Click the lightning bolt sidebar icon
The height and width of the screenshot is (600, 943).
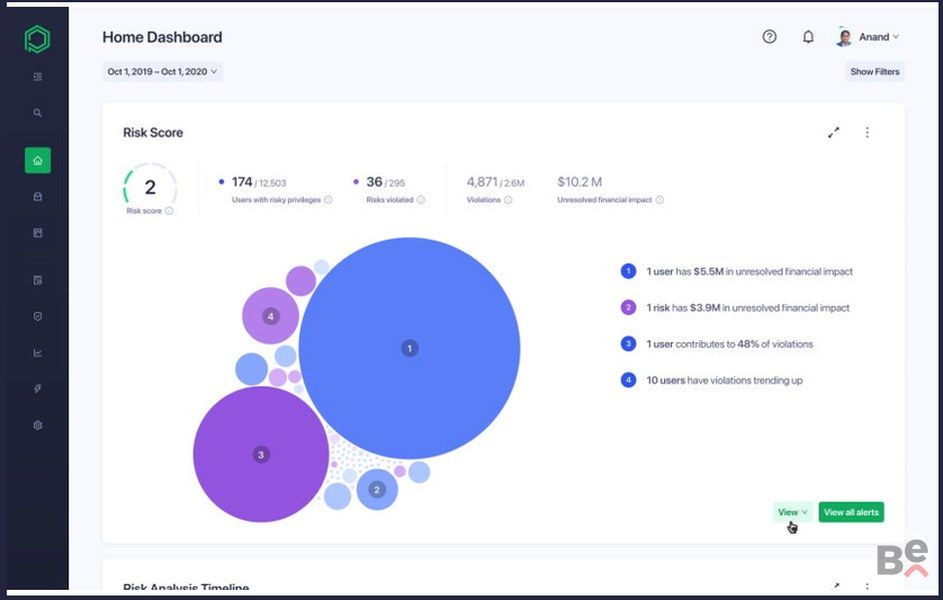[x=37, y=388]
